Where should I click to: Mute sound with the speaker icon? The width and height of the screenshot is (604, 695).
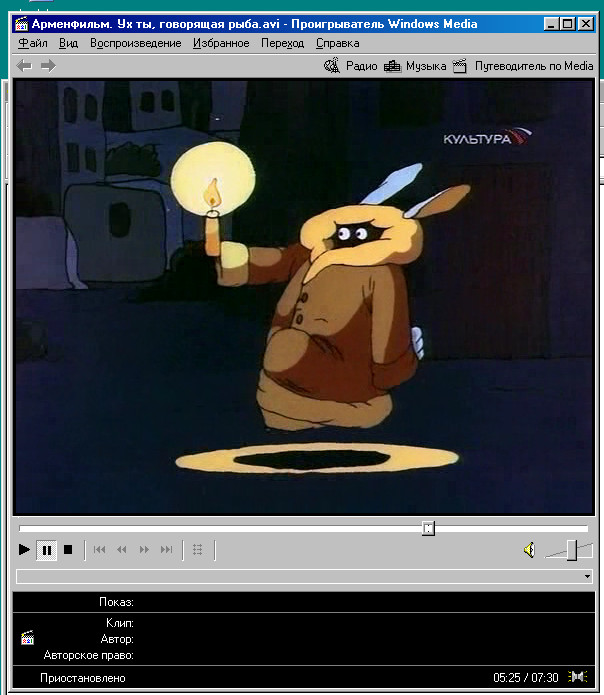[x=530, y=550]
